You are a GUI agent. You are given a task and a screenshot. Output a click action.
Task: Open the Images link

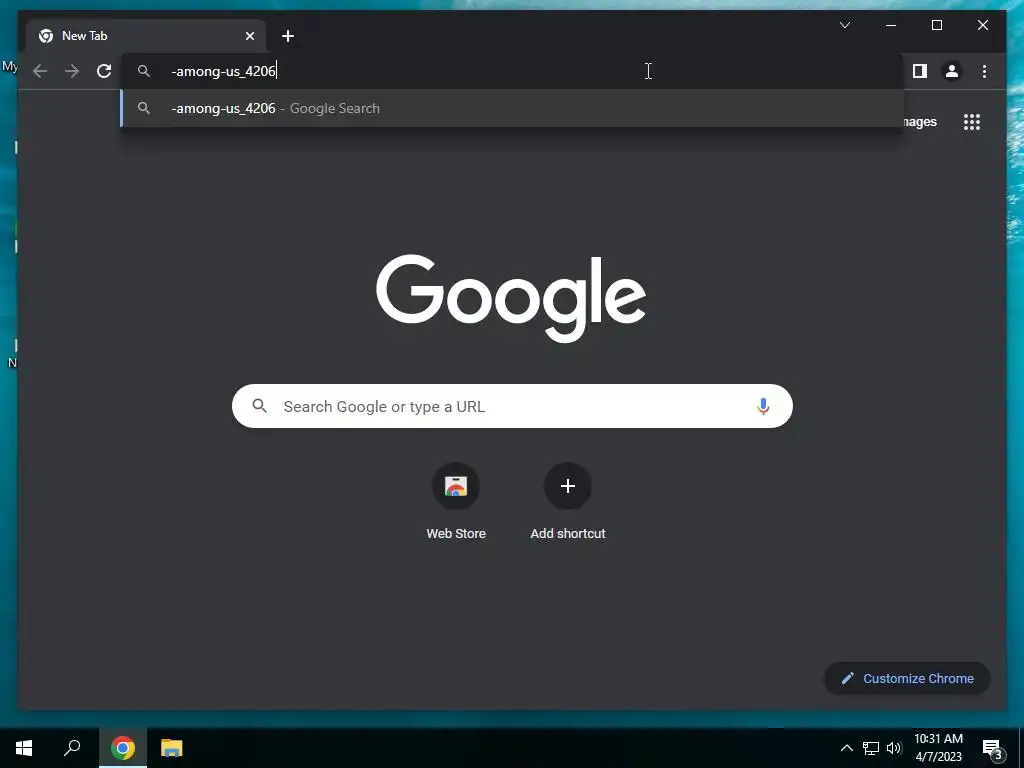pos(921,122)
